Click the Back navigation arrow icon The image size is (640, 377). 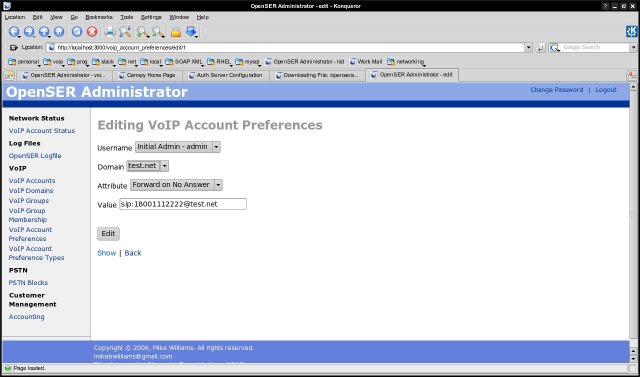pyautogui.click(x=14, y=31)
